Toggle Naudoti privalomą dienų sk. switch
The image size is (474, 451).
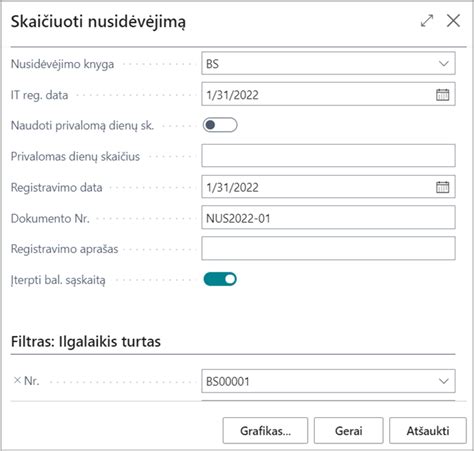(x=220, y=125)
